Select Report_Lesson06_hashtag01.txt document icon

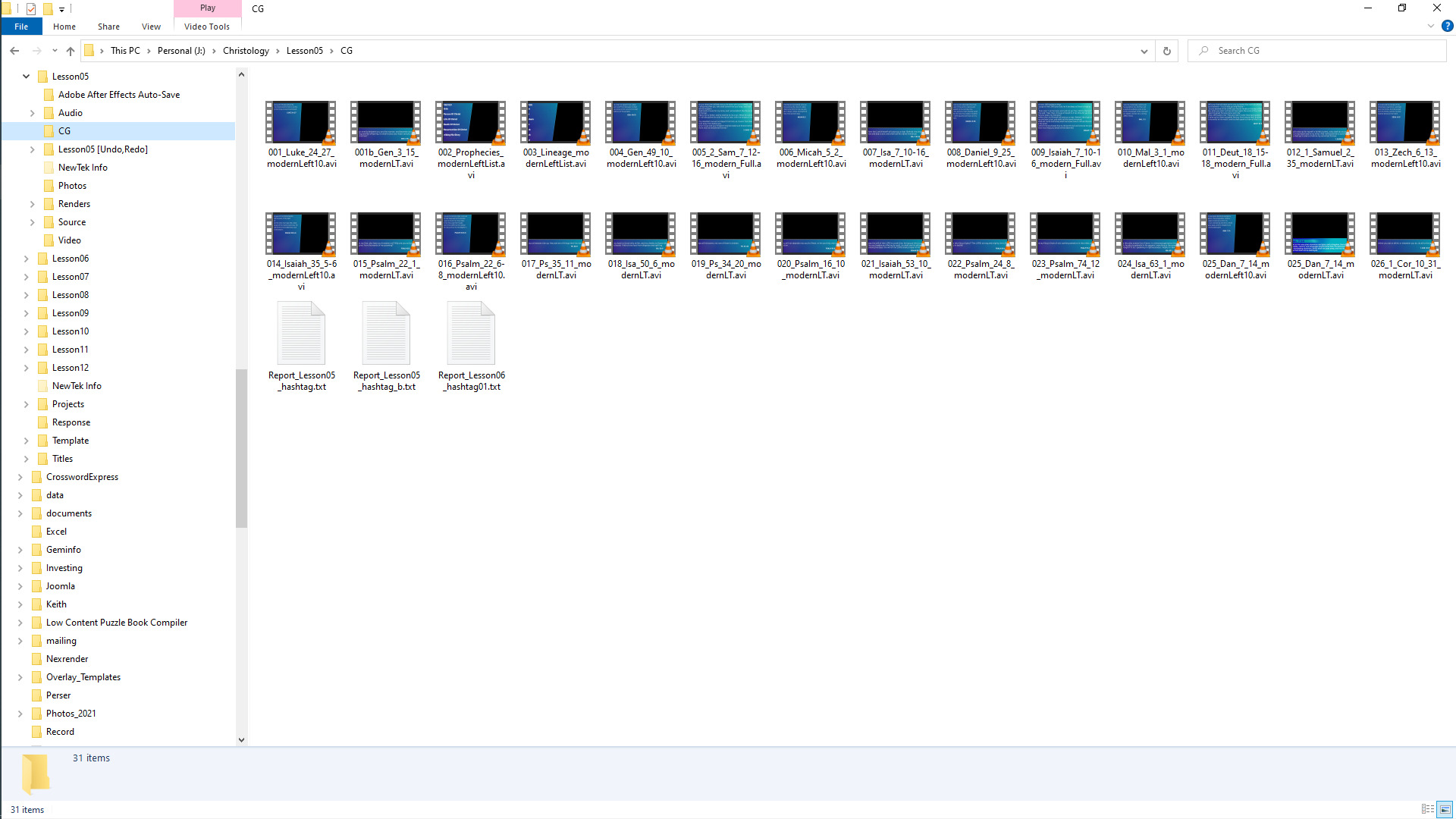(x=471, y=333)
